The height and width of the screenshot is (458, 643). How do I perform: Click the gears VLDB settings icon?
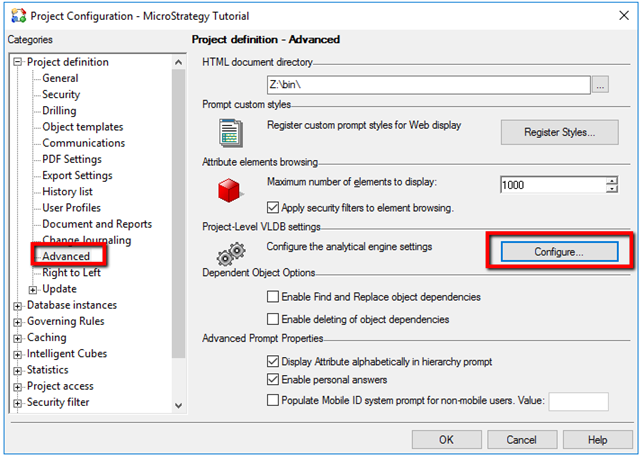pyautogui.click(x=232, y=251)
